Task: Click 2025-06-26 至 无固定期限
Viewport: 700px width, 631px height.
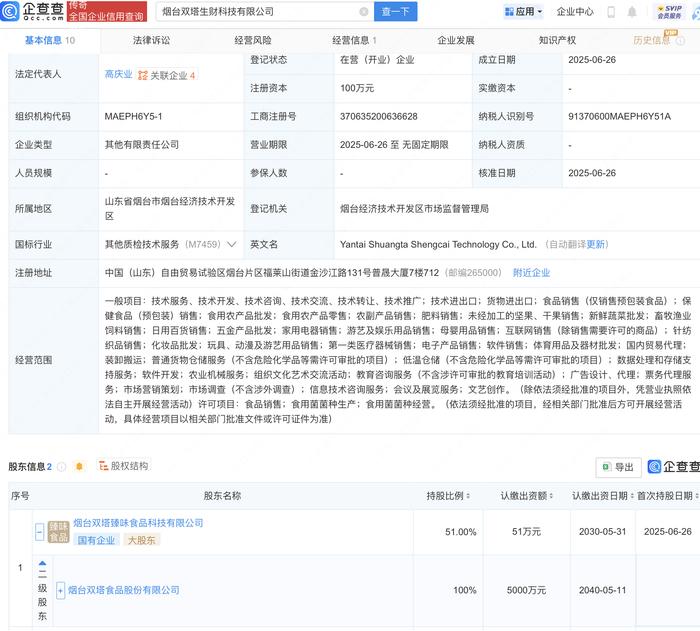Action: coord(394,145)
